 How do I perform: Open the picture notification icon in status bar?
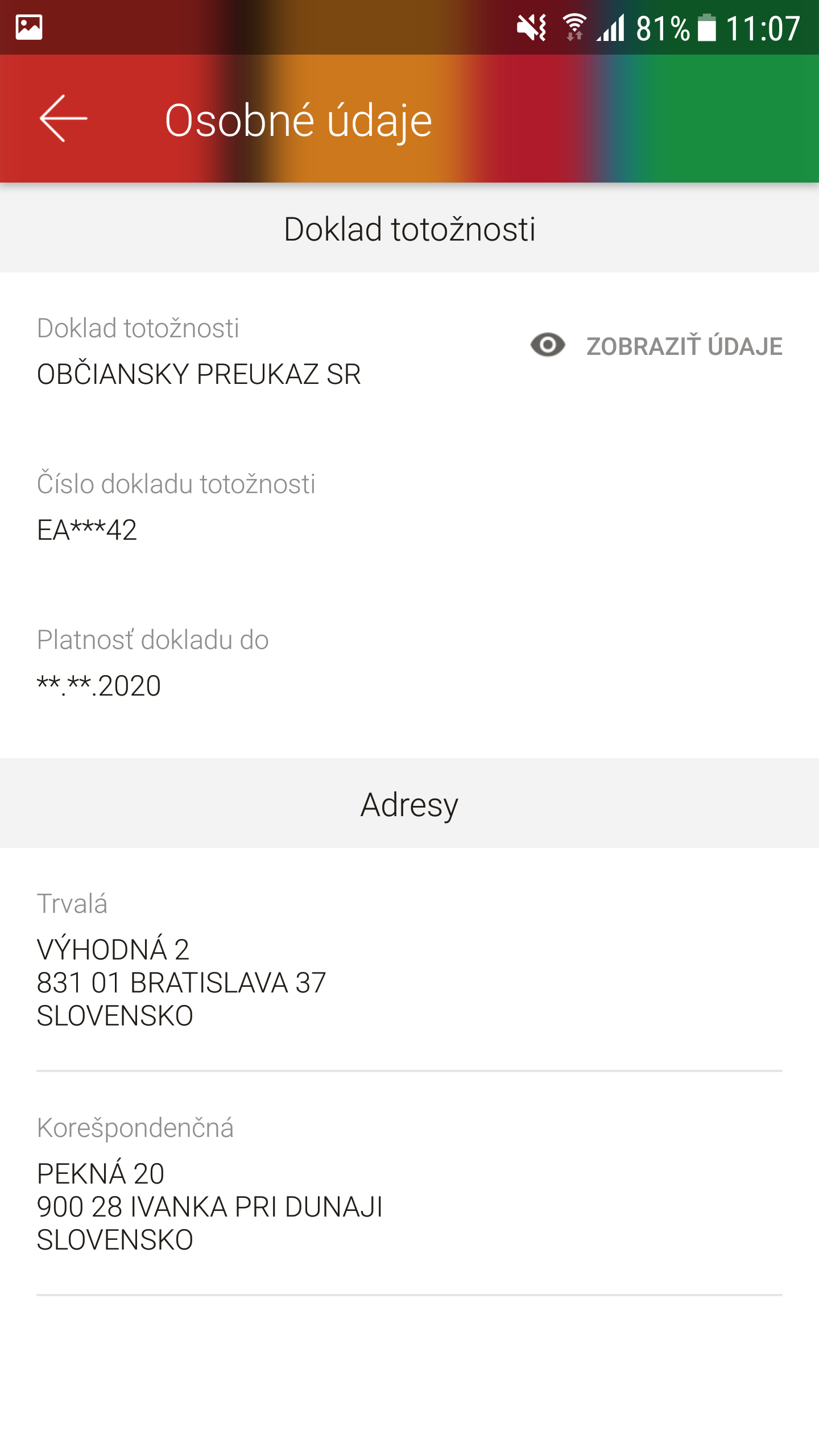(x=29, y=27)
